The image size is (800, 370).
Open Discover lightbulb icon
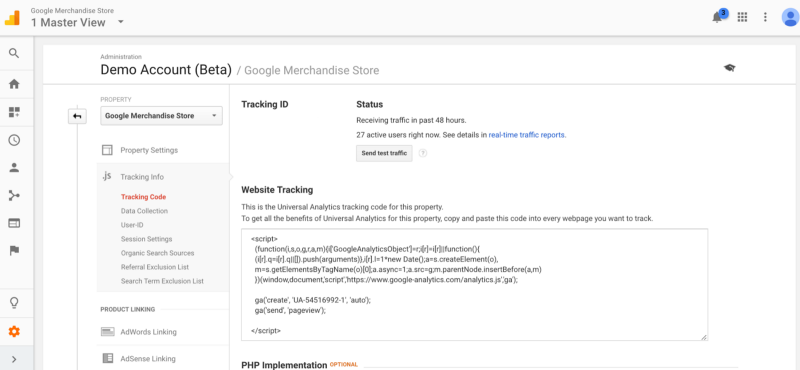pyautogui.click(x=14, y=303)
